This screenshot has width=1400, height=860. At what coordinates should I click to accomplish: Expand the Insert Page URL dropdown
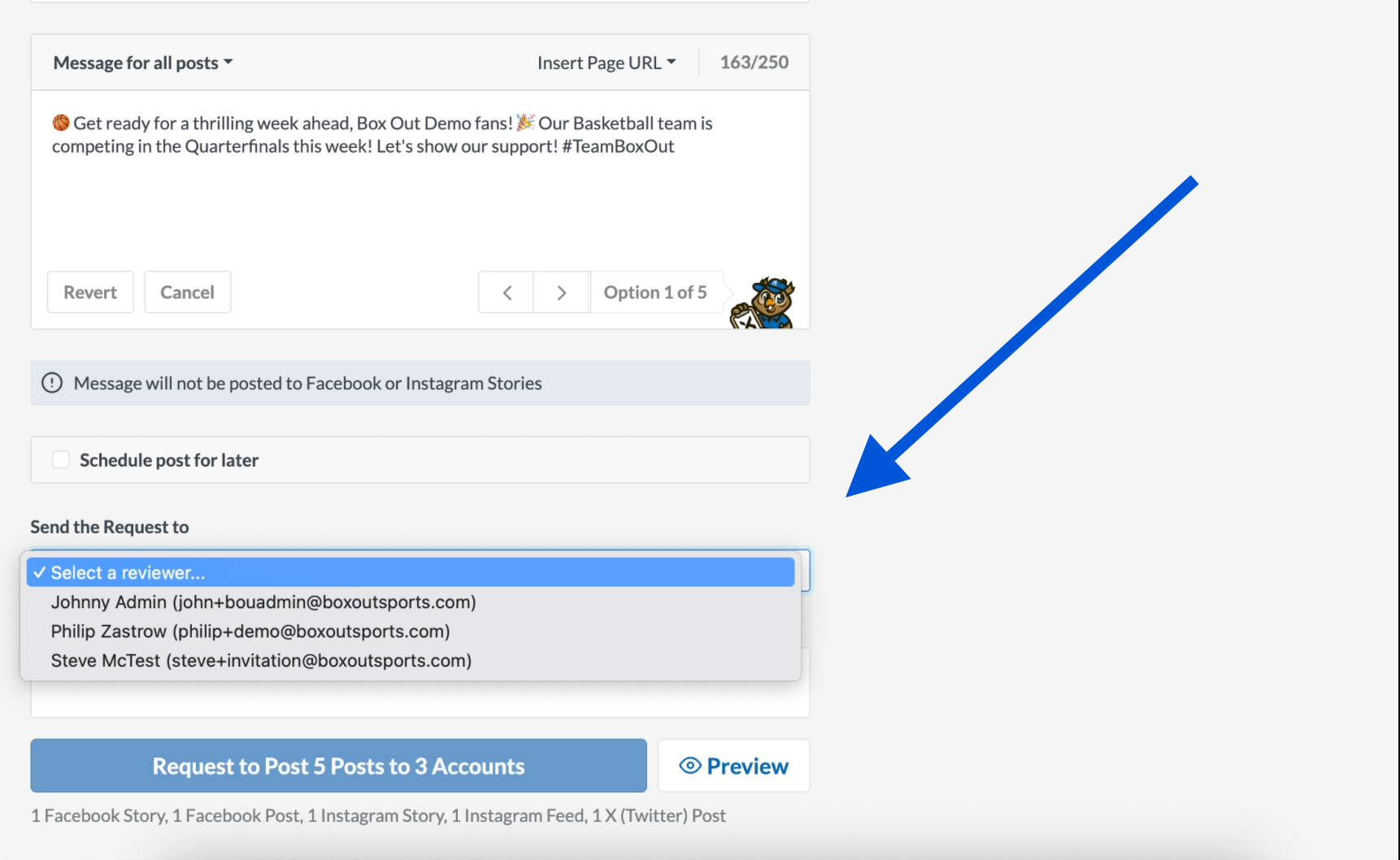pos(606,63)
